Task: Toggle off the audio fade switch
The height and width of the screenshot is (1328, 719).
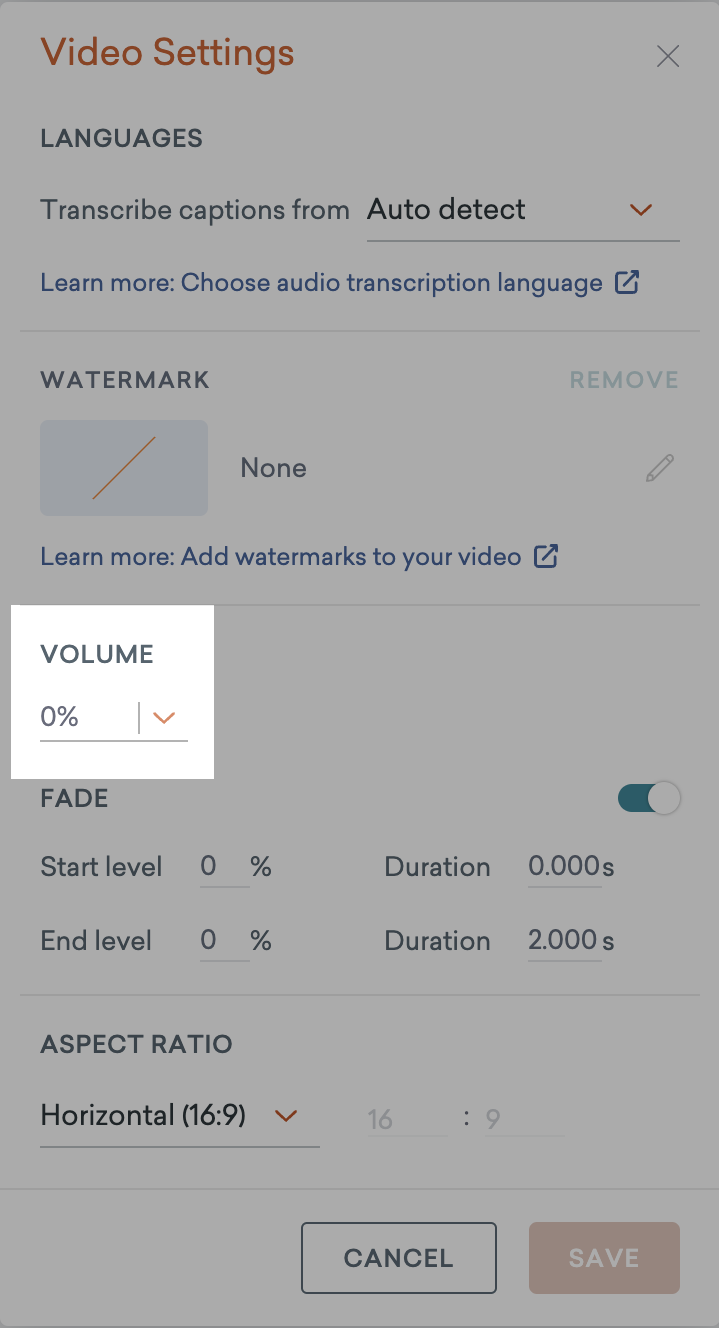Action: [x=649, y=798]
